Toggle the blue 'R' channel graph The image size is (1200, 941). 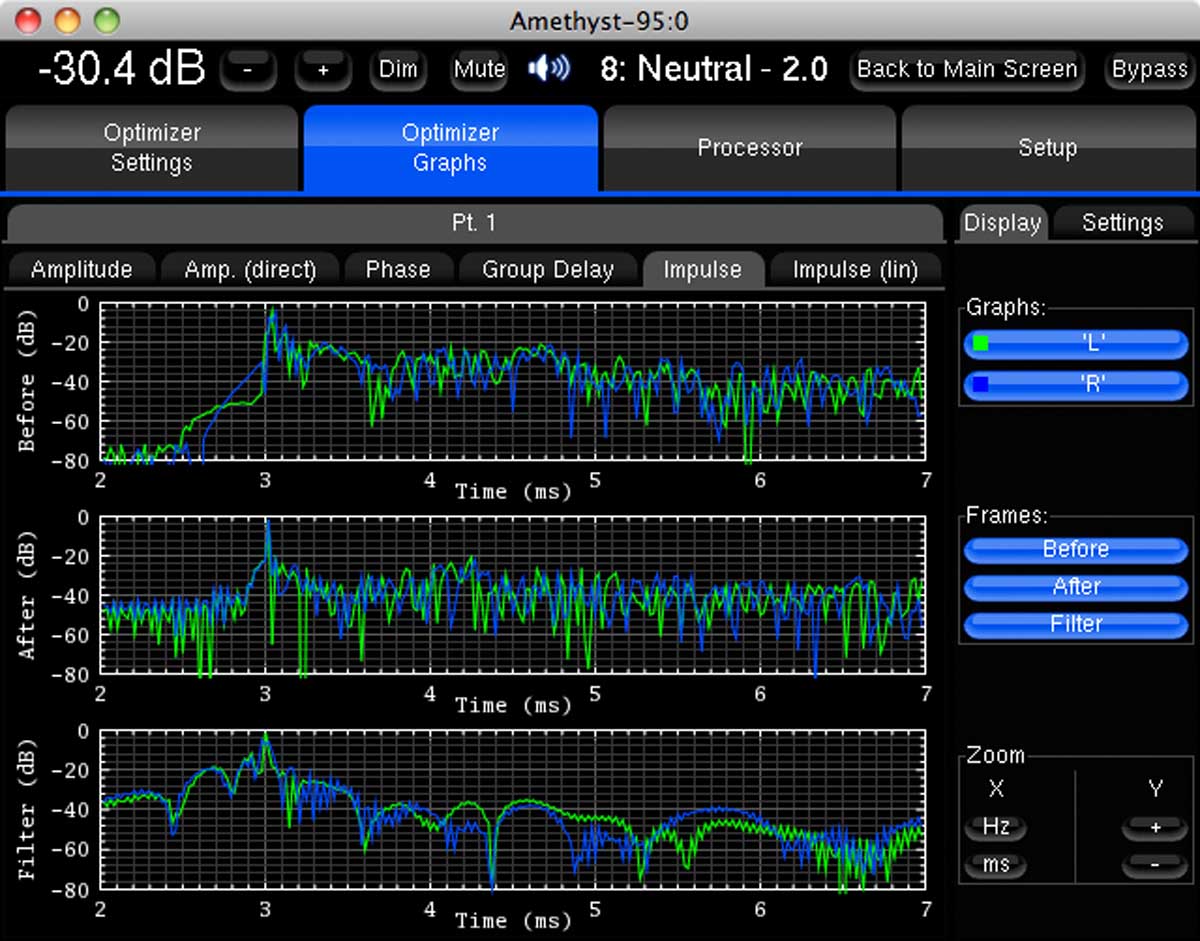coord(1076,383)
